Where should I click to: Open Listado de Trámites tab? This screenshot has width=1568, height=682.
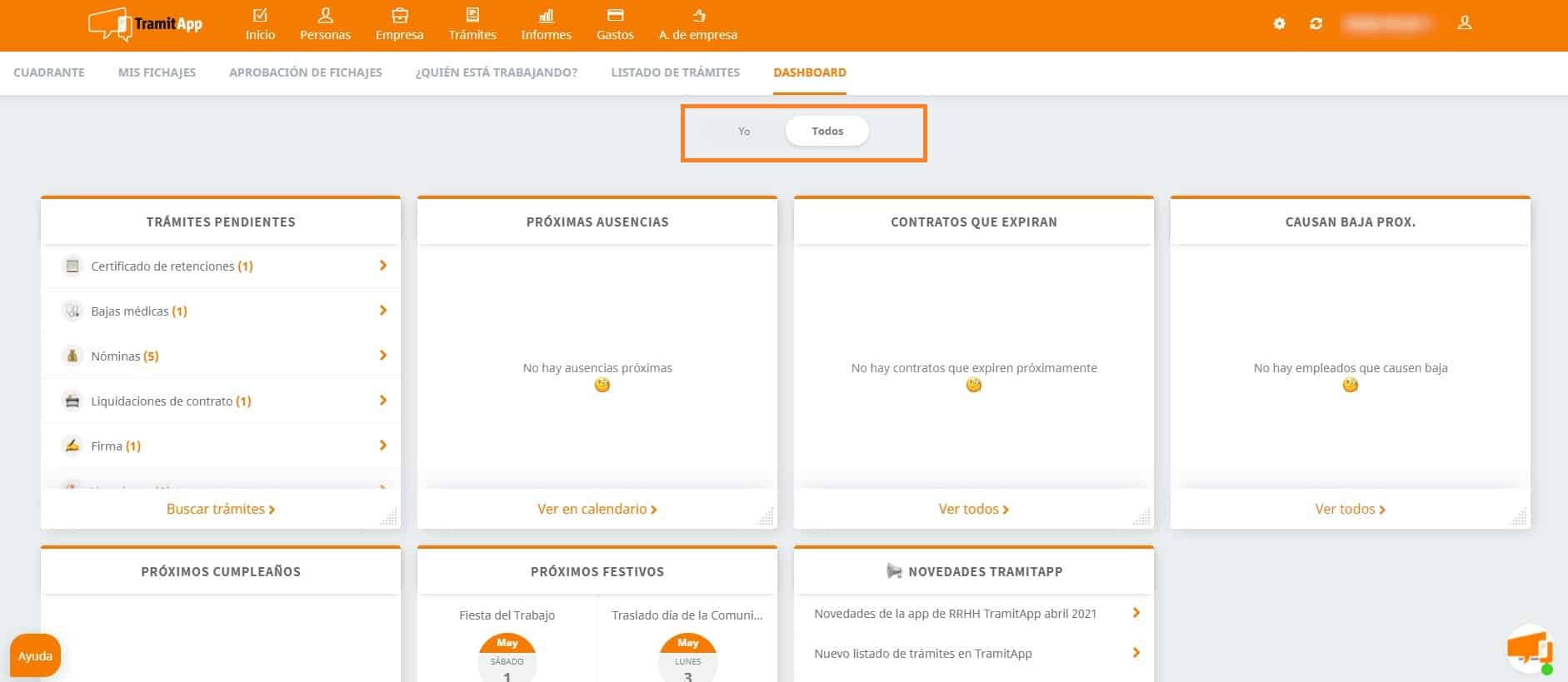(x=676, y=72)
